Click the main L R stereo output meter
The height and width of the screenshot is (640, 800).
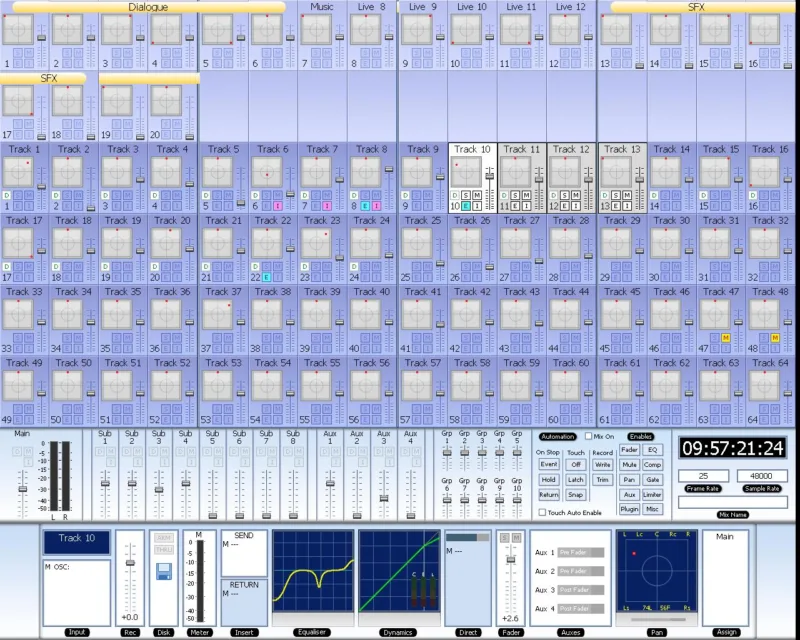tap(60, 476)
